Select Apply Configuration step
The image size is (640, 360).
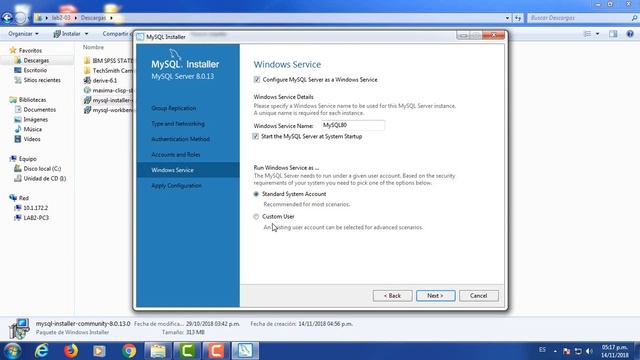176,186
